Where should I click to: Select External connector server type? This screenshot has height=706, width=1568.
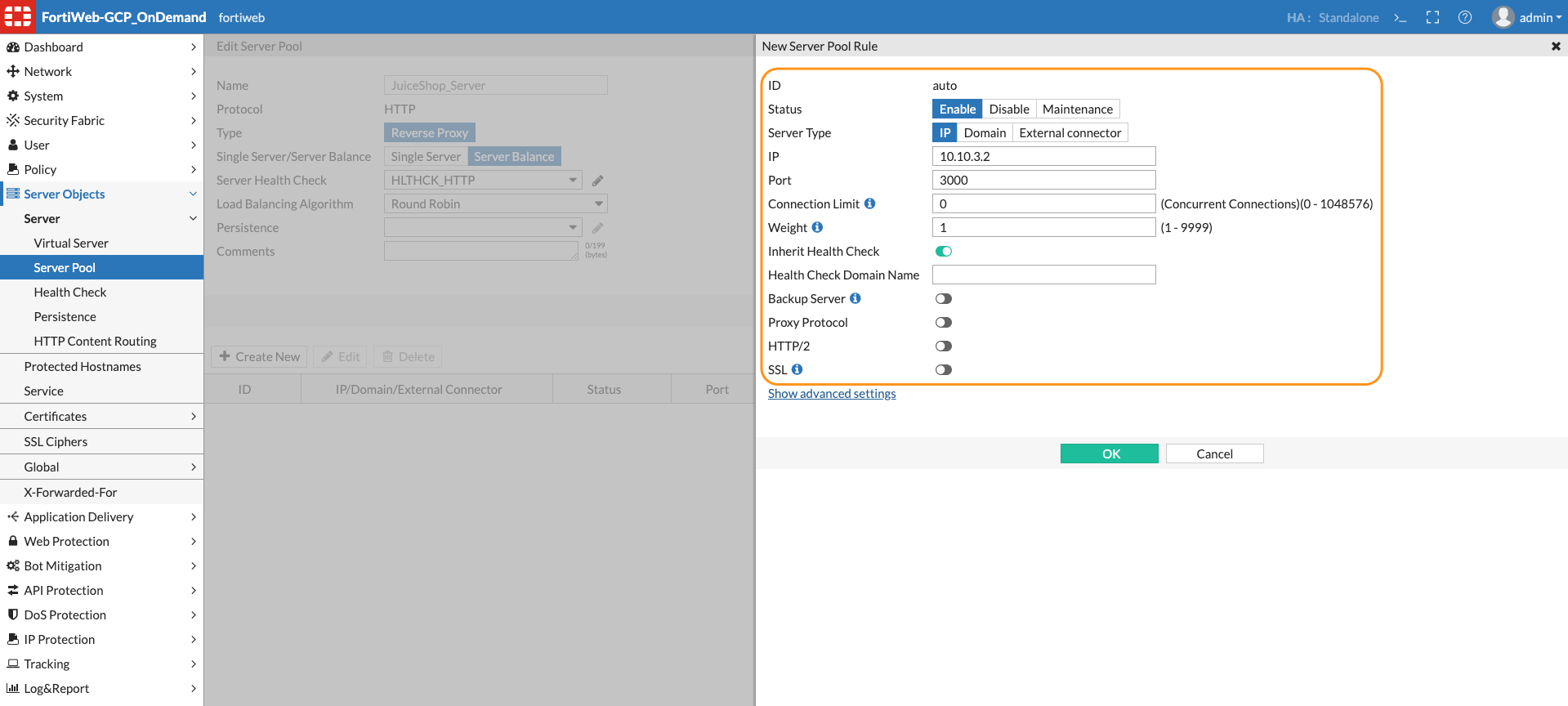tap(1070, 132)
